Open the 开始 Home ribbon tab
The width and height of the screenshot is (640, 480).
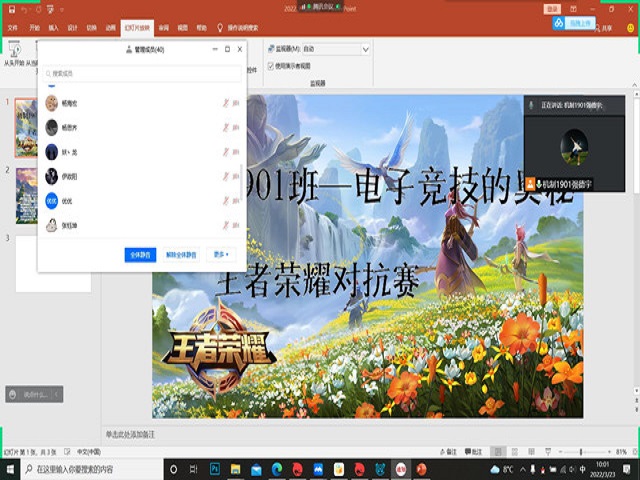point(35,28)
